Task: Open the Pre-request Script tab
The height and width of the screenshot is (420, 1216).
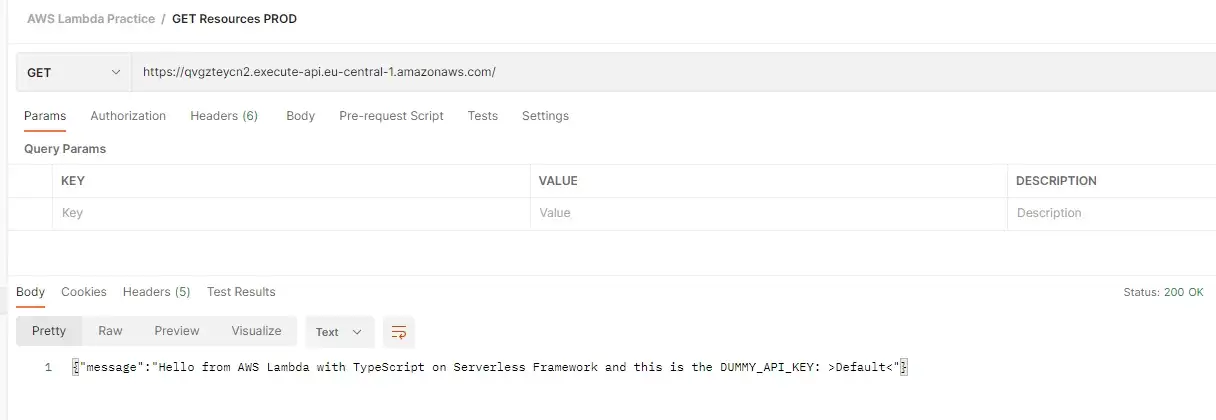Action: click(391, 116)
